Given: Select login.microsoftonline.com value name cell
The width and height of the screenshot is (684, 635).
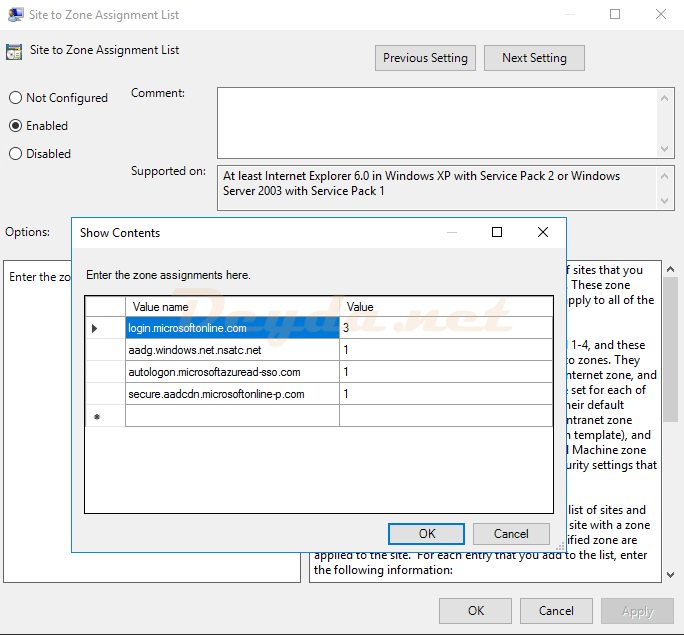Looking at the screenshot, I should [233, 328].
